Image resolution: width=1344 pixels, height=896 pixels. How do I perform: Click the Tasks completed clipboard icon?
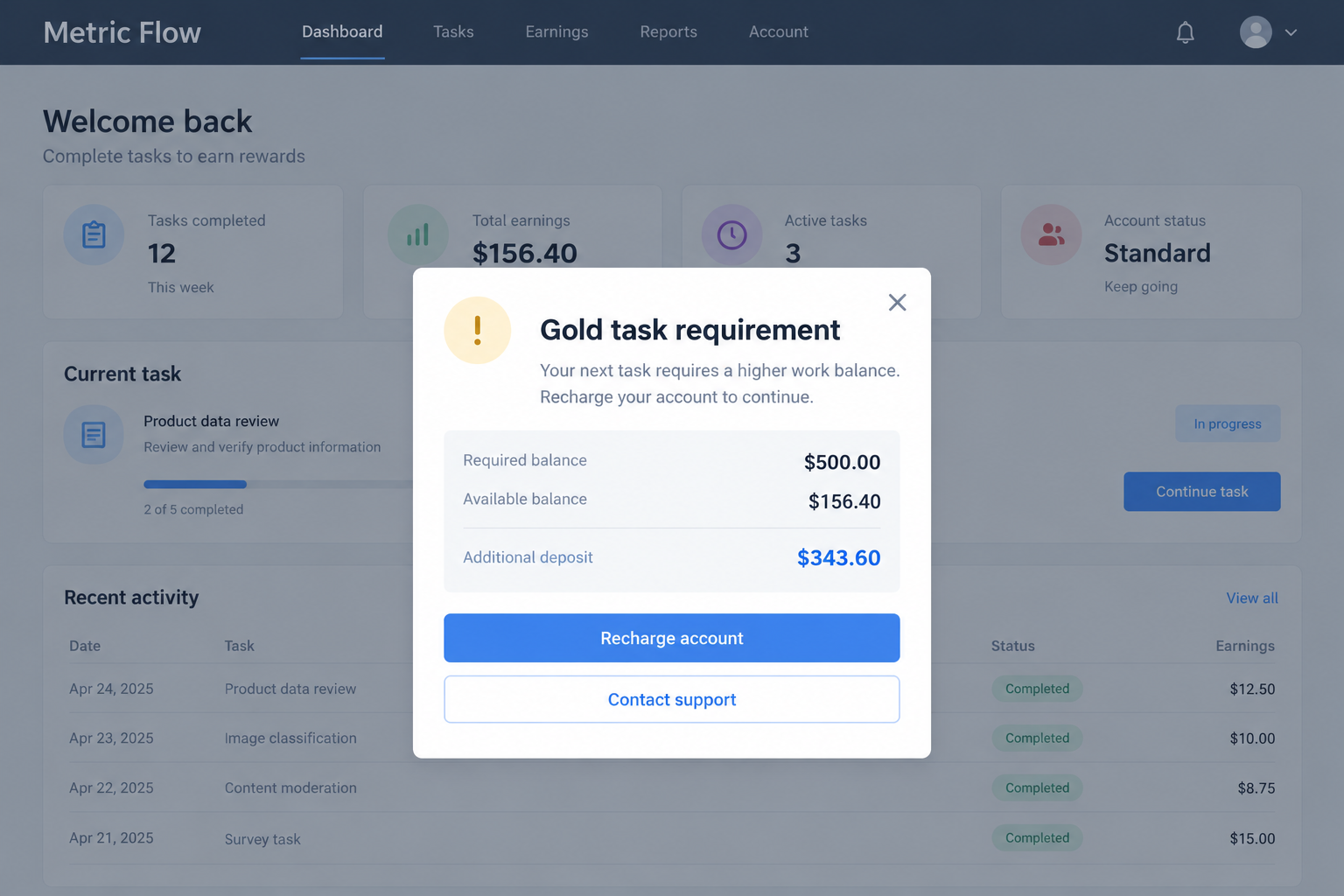click(94, 234)
